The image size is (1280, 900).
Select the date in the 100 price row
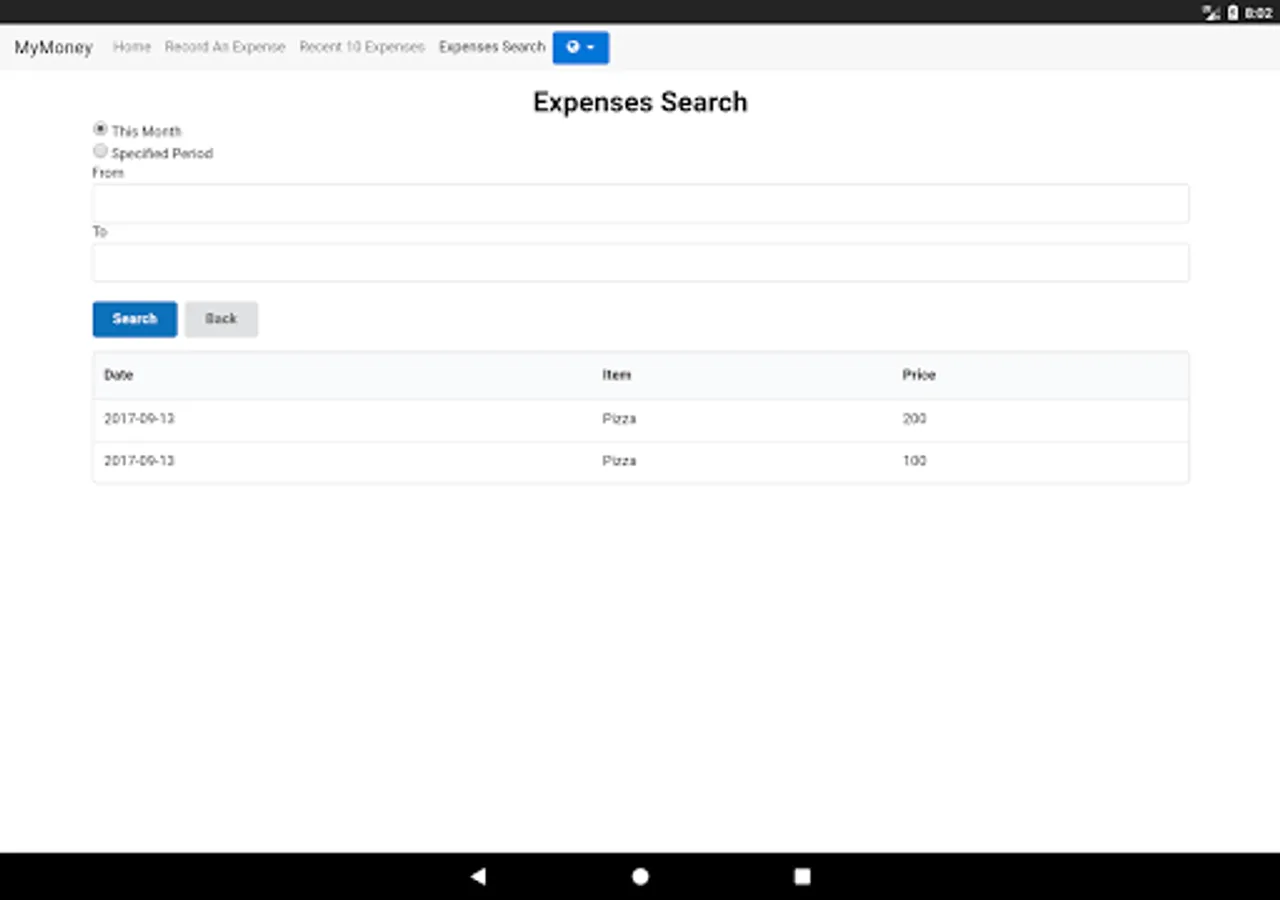(139, 461)
